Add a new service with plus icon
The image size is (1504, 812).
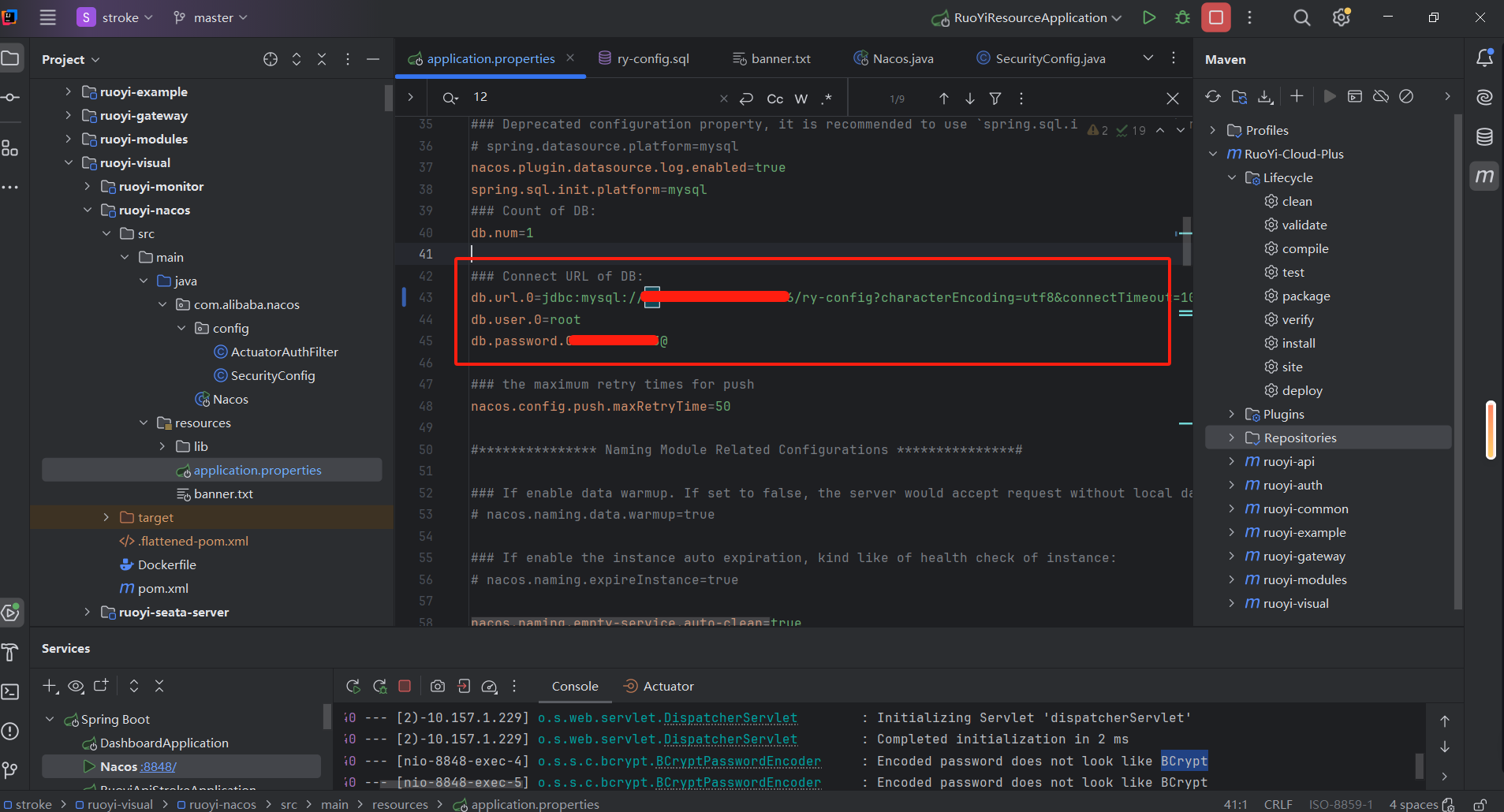[50, 686]
